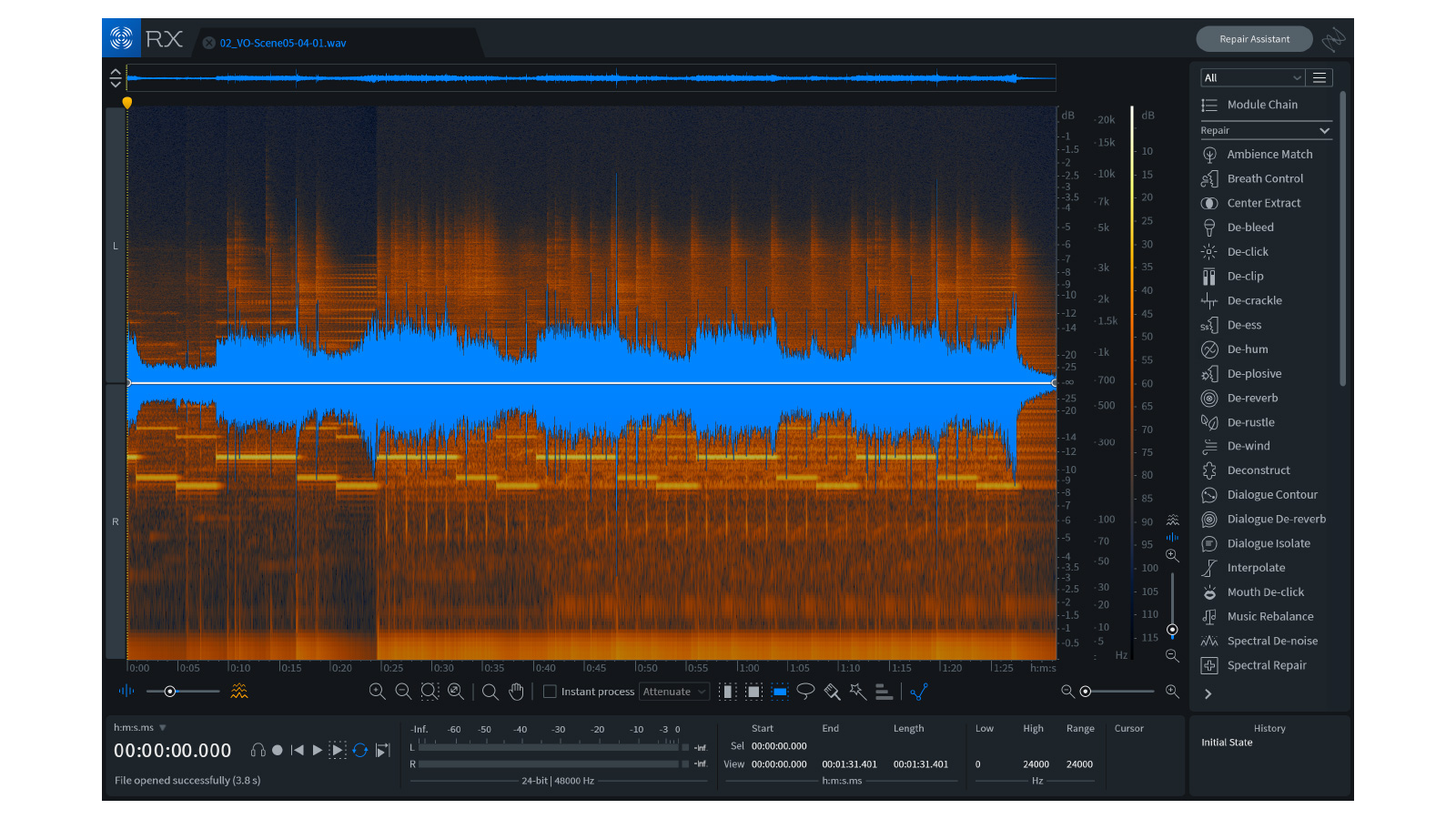This screenshot has height=819, width=1456.
Task: Toggle loop playback
Action: 360,751
